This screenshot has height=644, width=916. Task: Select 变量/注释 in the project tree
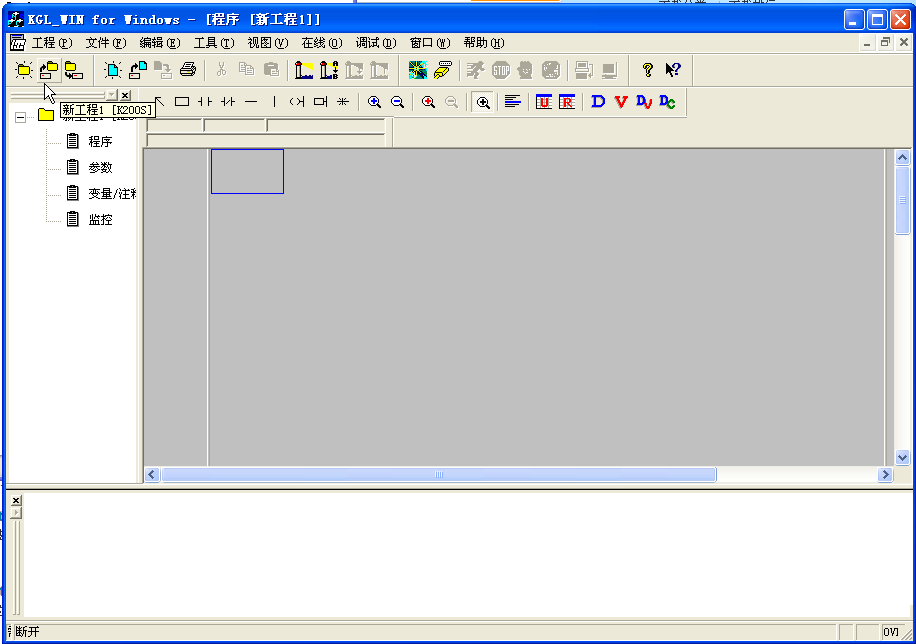112,193
